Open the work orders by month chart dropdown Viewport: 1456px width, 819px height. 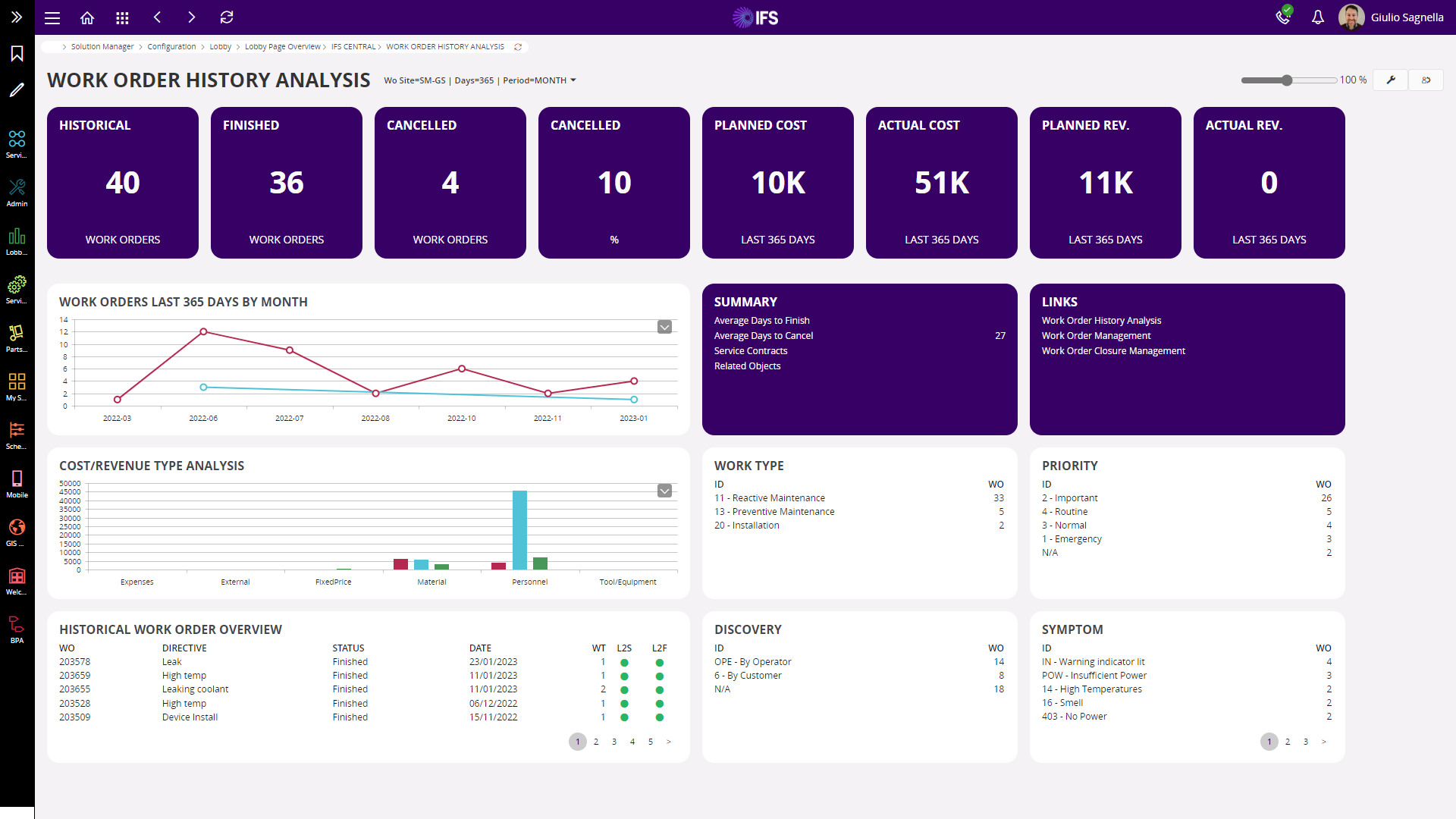coord(664,327)
